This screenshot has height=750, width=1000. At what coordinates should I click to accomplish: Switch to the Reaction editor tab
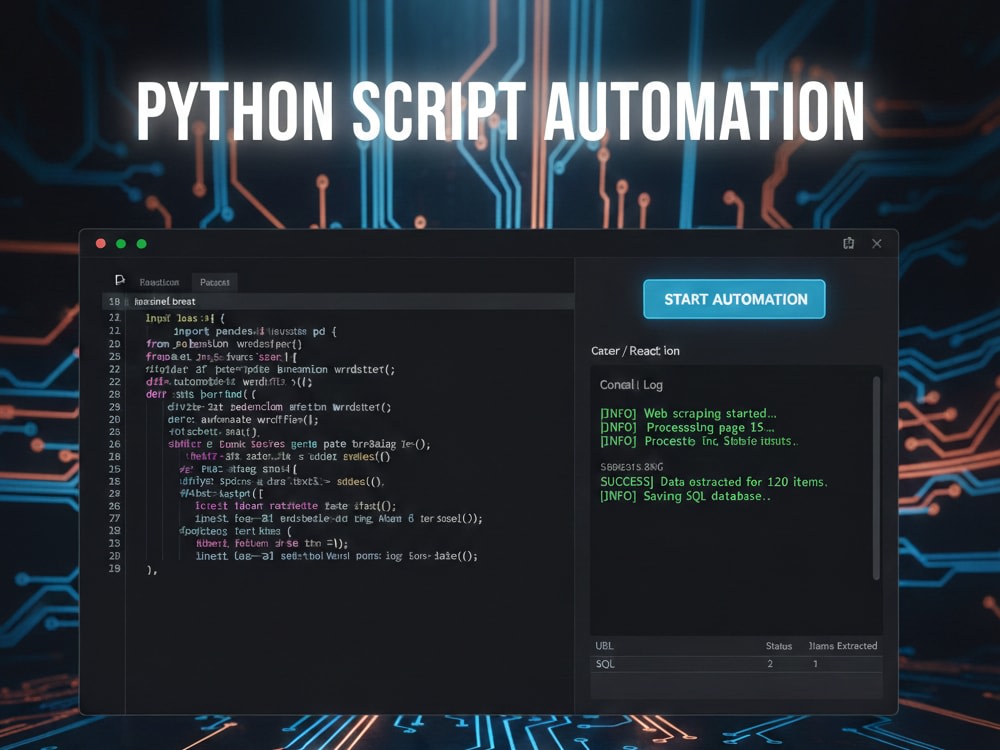coord(159,282)
